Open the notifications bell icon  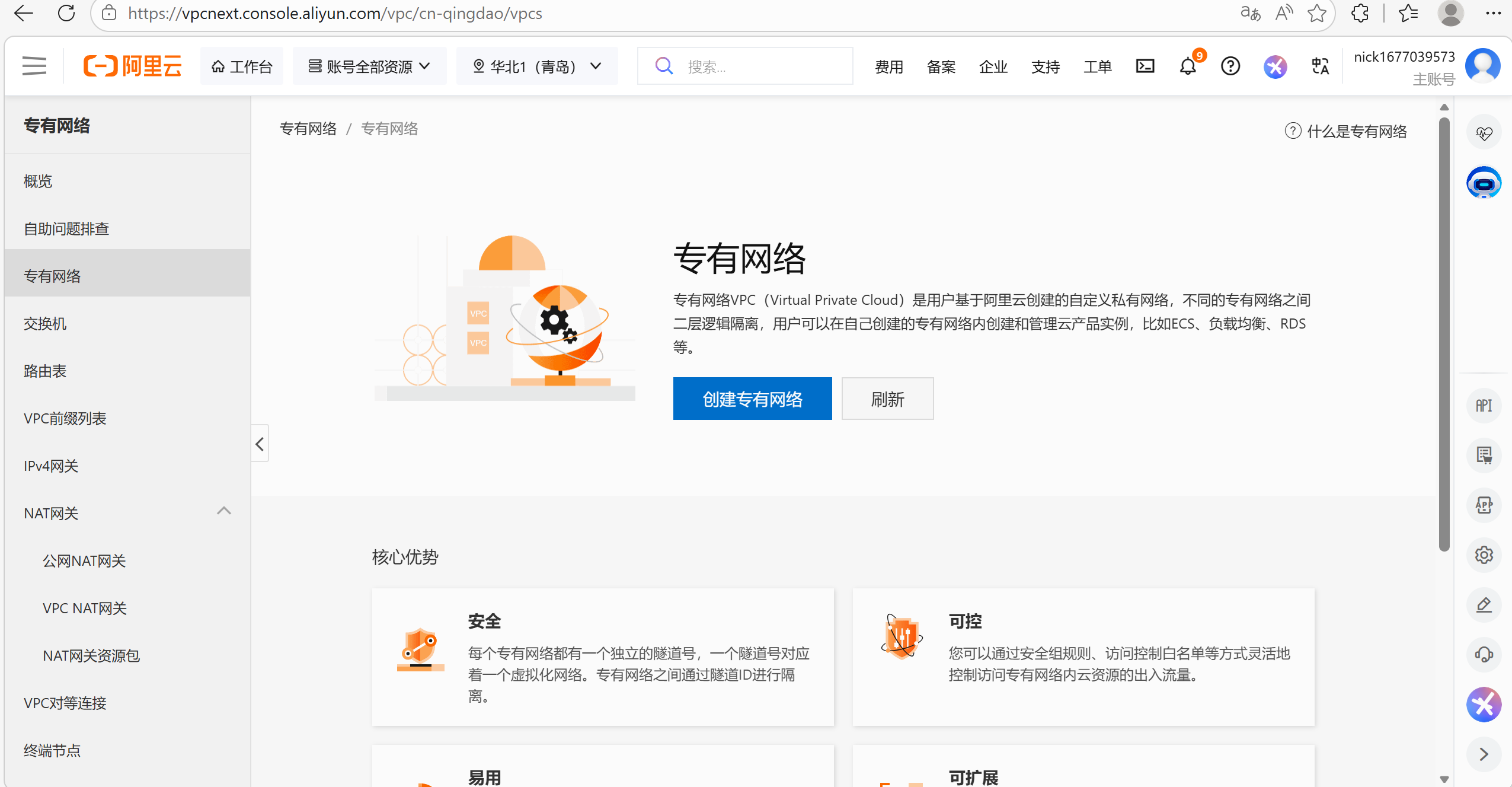point(1188,66)
